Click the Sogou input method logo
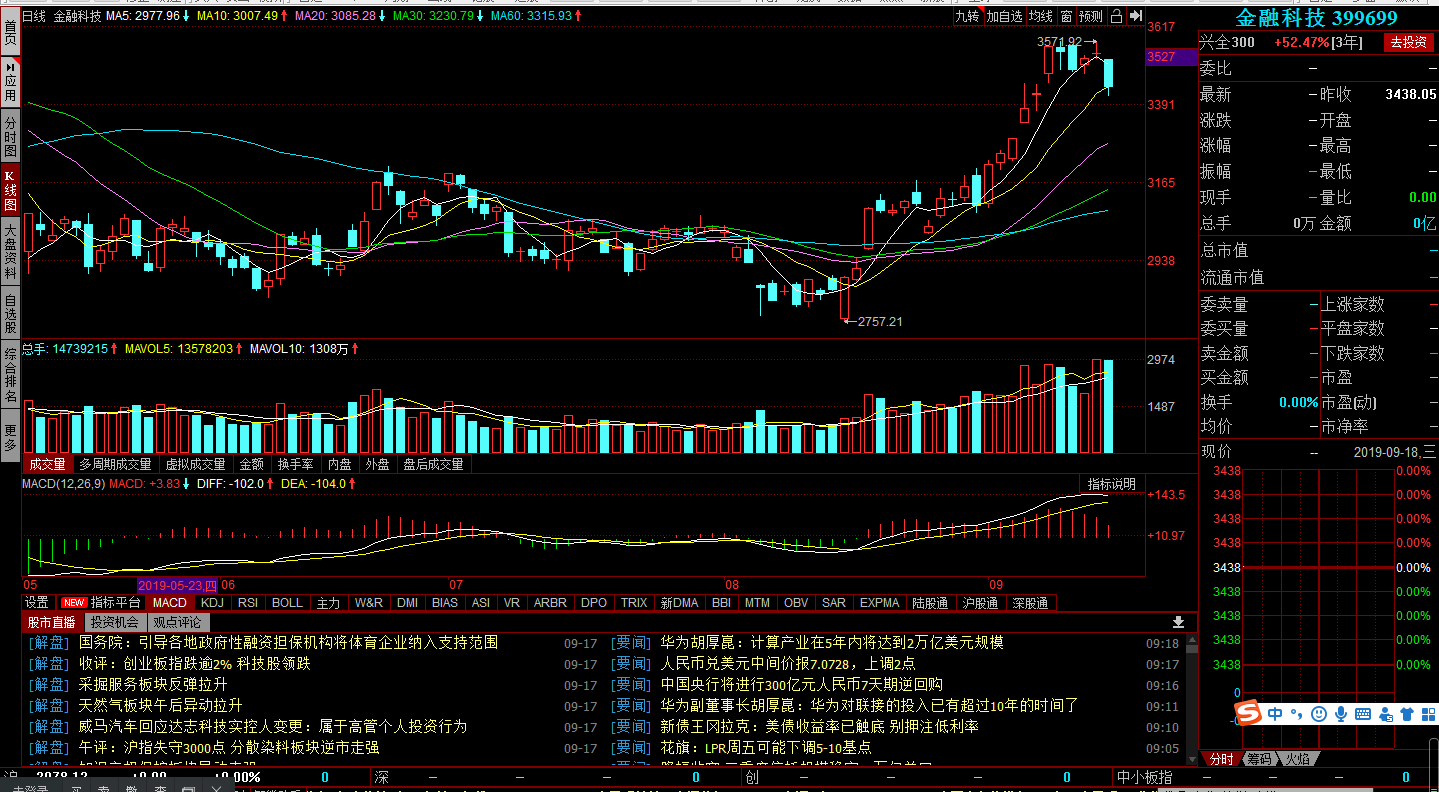This screenshot has width=1439, height=792. (1248, 714)
